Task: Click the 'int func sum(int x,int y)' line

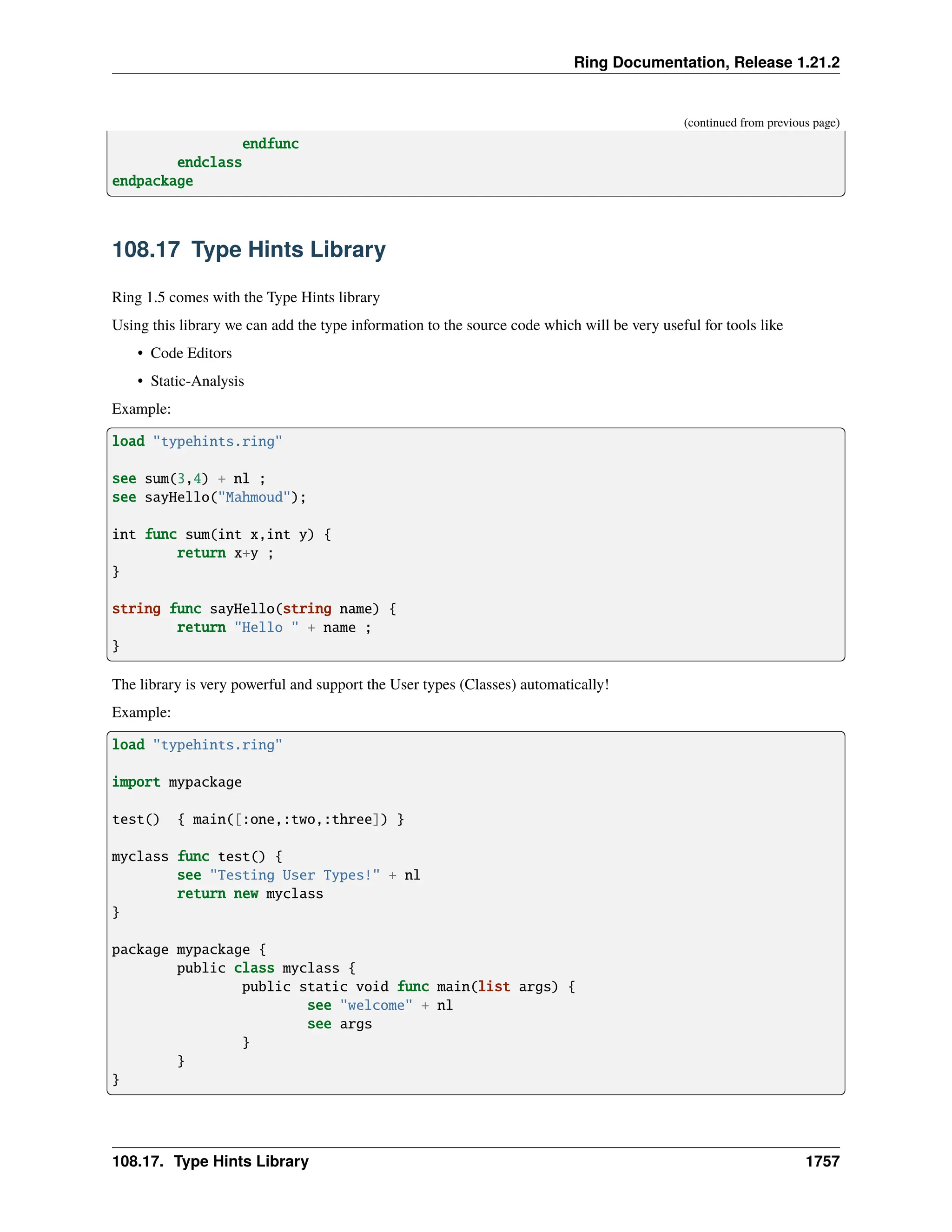Action: click(x=221, y=534)
